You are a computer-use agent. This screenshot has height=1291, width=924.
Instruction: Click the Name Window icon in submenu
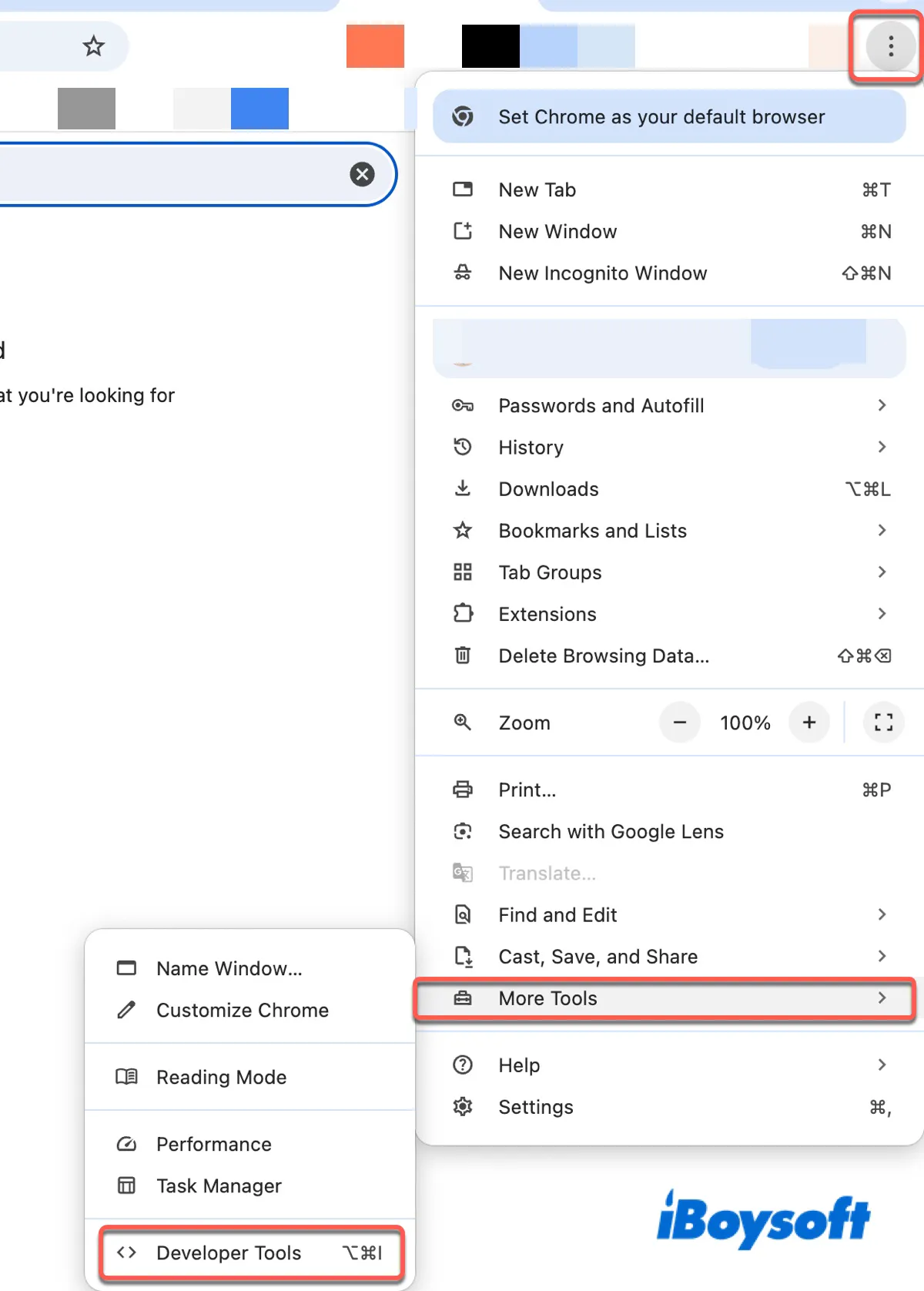pos(126,968)
